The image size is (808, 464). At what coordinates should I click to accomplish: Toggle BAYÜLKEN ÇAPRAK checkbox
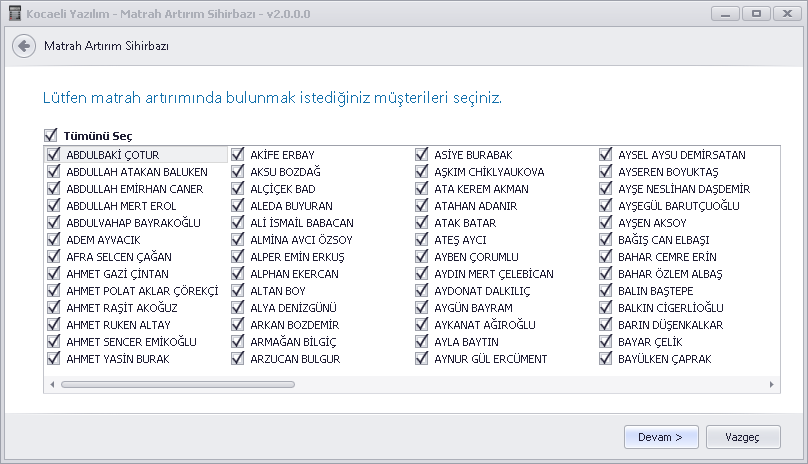click(605, 359)
